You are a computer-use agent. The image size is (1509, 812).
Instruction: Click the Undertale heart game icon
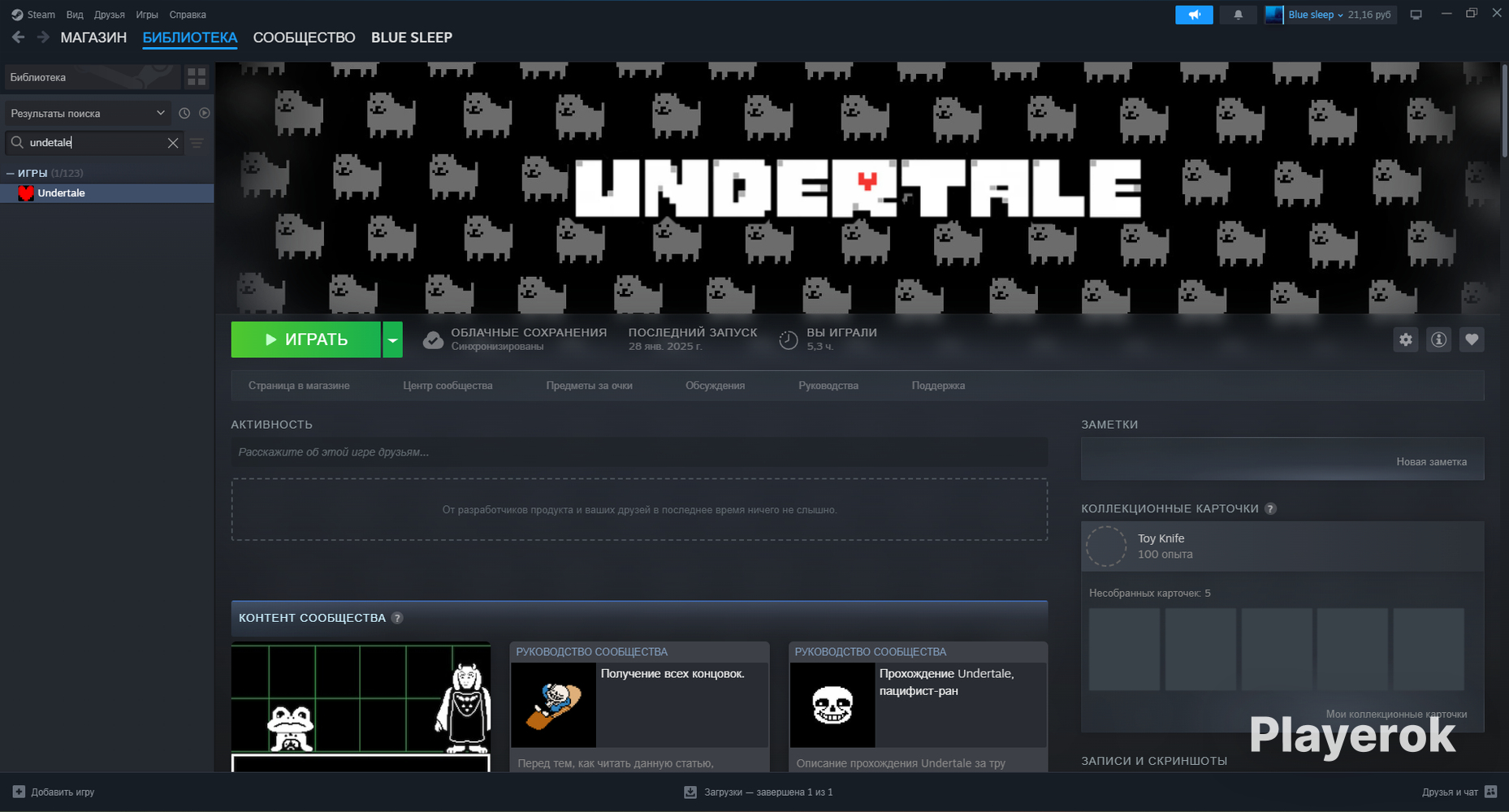(26, 193)
